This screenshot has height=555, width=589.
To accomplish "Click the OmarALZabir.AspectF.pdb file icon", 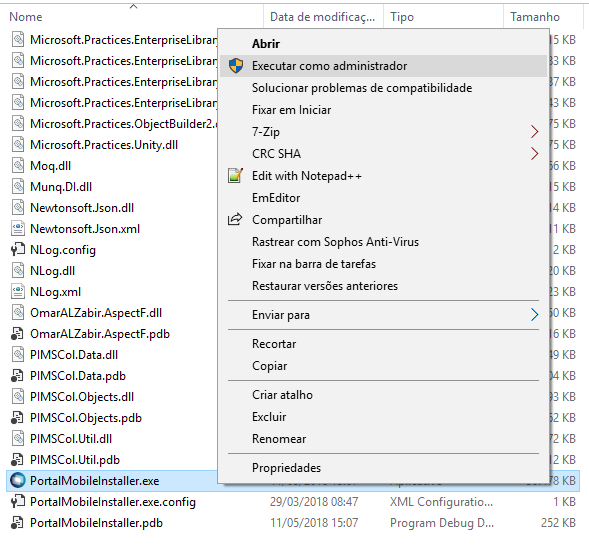I will pyautogui.click(x=17, y=334).
